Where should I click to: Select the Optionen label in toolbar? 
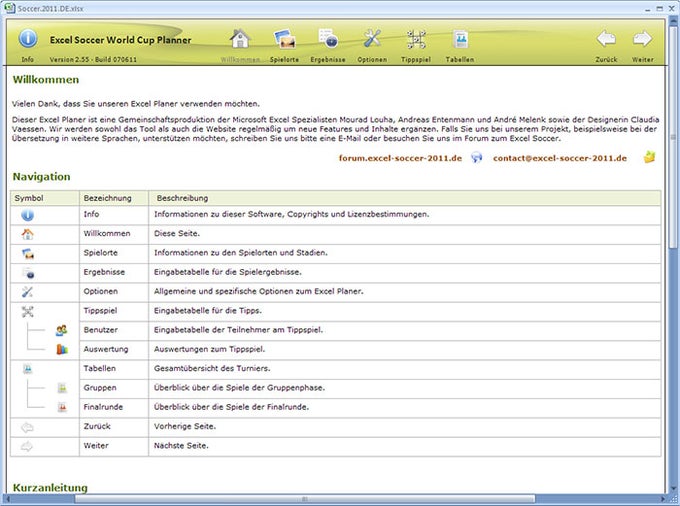coord(372,59)
